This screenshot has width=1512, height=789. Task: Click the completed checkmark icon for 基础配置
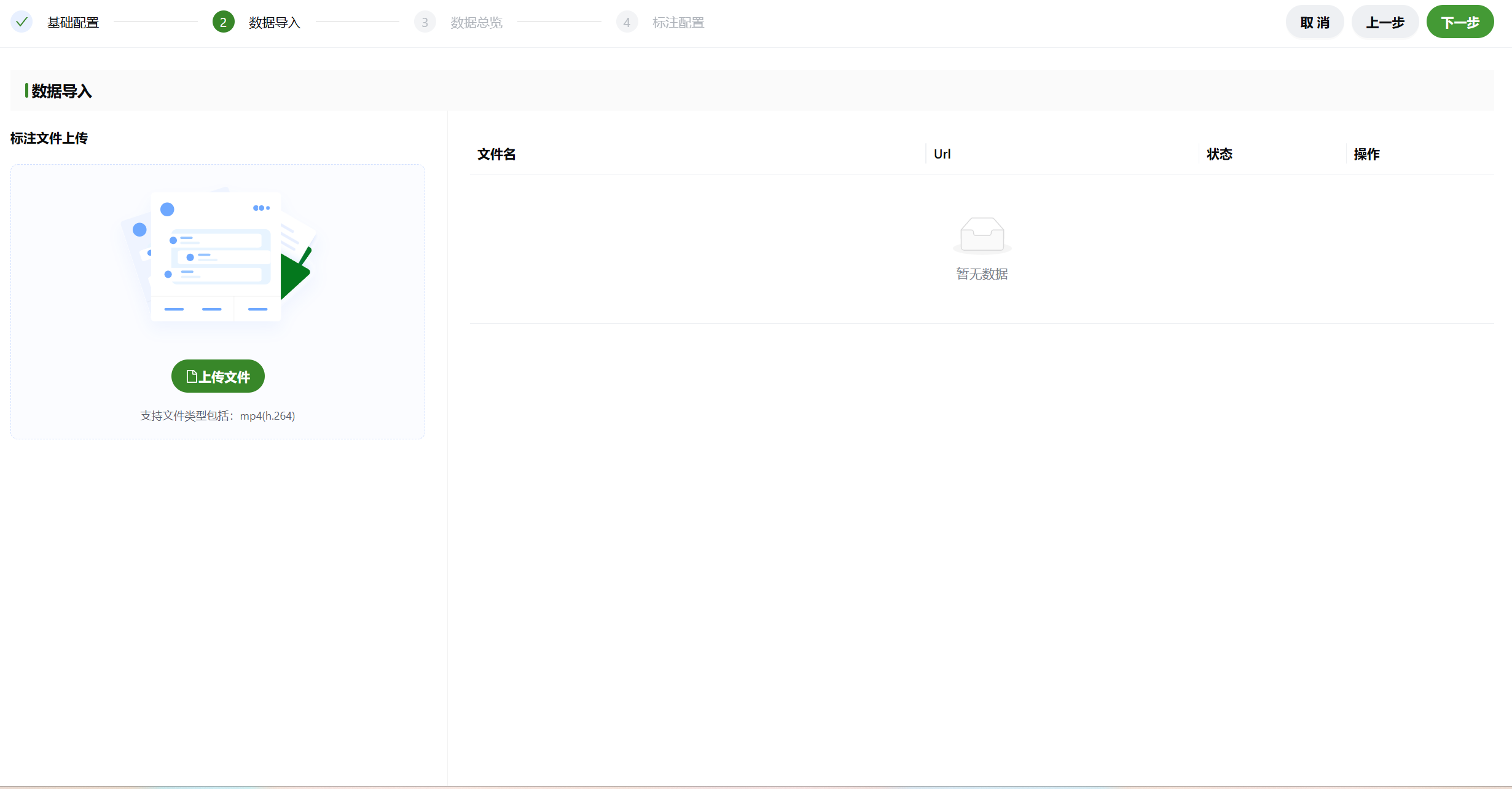pyautogui.click(x=22, y=22)
